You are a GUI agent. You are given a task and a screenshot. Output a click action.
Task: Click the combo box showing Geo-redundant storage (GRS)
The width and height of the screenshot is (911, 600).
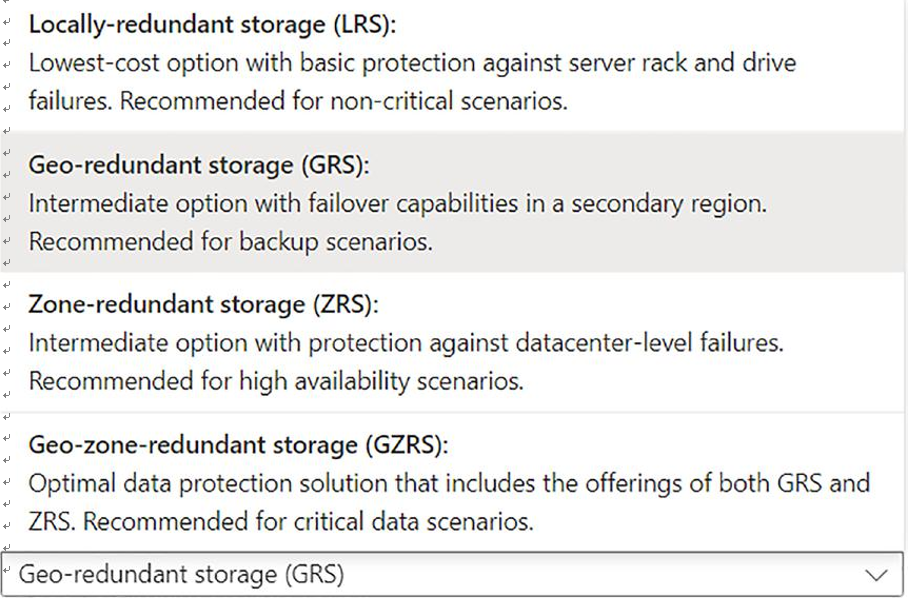pos(453,574)
